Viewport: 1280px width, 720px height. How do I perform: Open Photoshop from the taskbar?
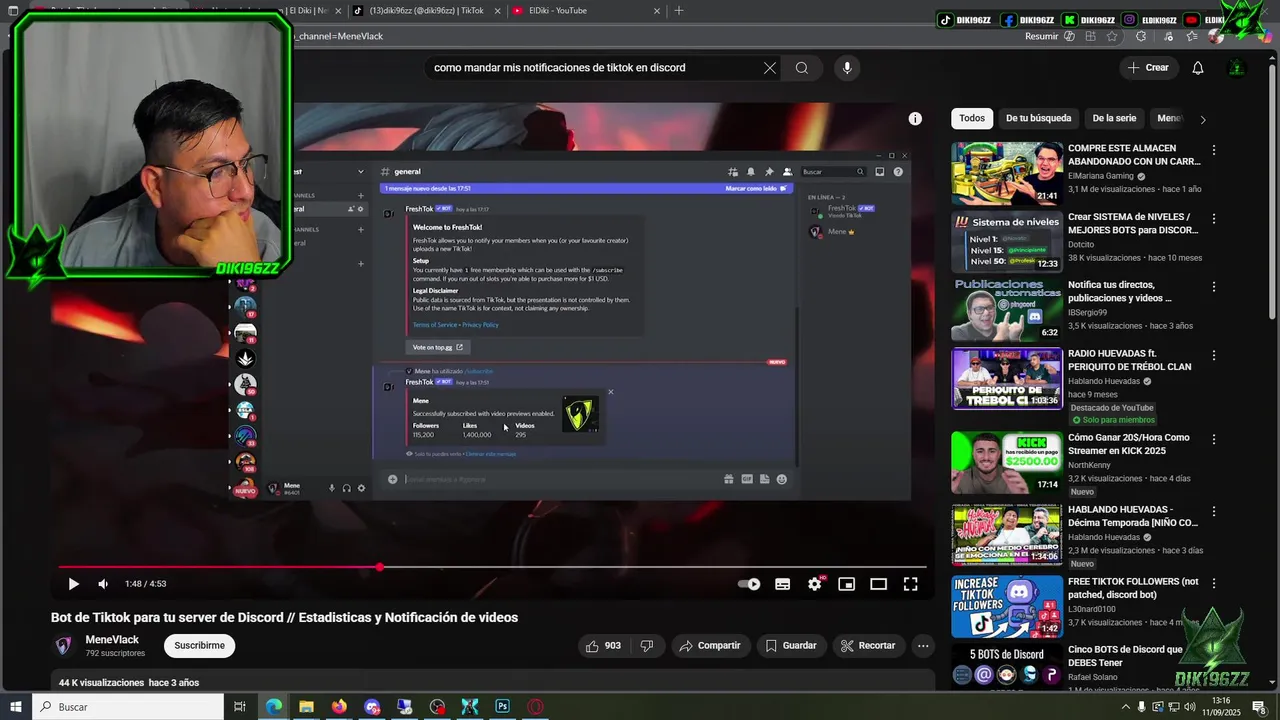[x=503, y=707]
